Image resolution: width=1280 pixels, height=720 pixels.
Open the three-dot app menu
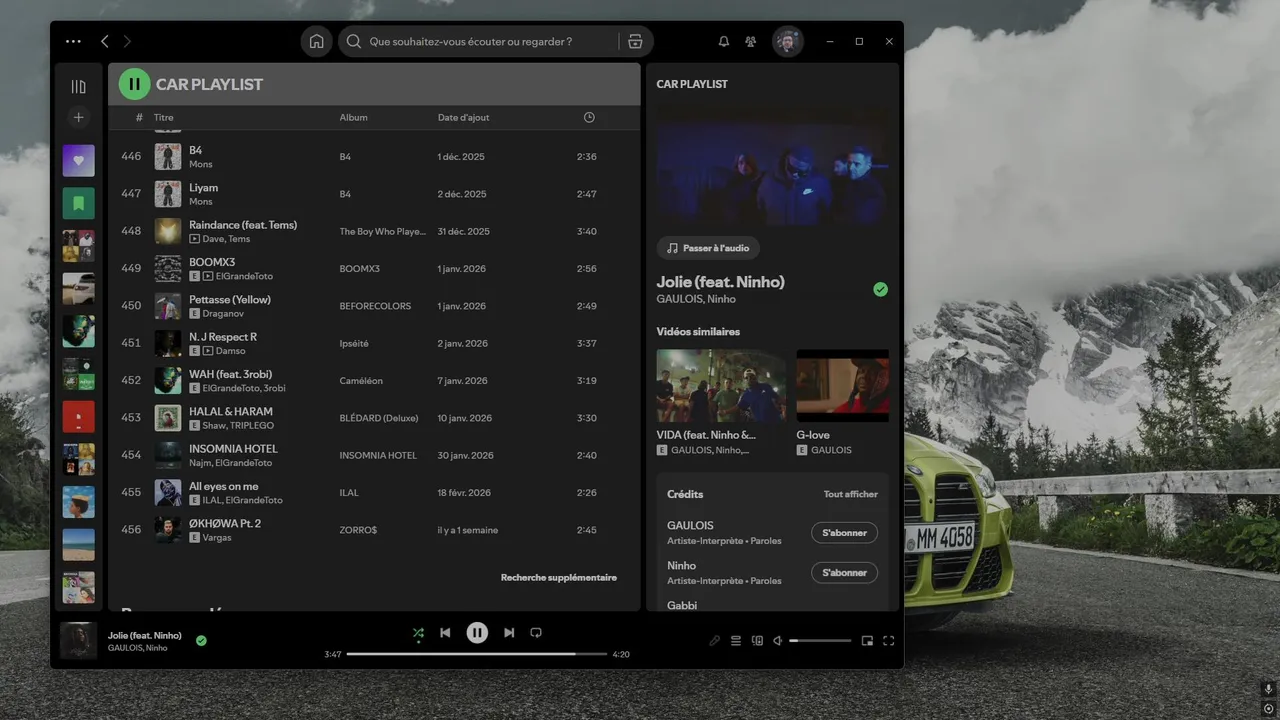tap(73, 41)
